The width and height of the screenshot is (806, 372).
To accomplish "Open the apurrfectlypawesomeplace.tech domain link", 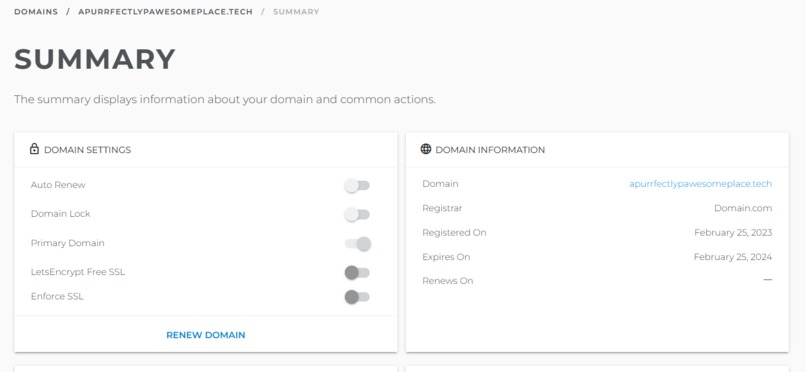I will pyautogui.click(x=701, y=183).
